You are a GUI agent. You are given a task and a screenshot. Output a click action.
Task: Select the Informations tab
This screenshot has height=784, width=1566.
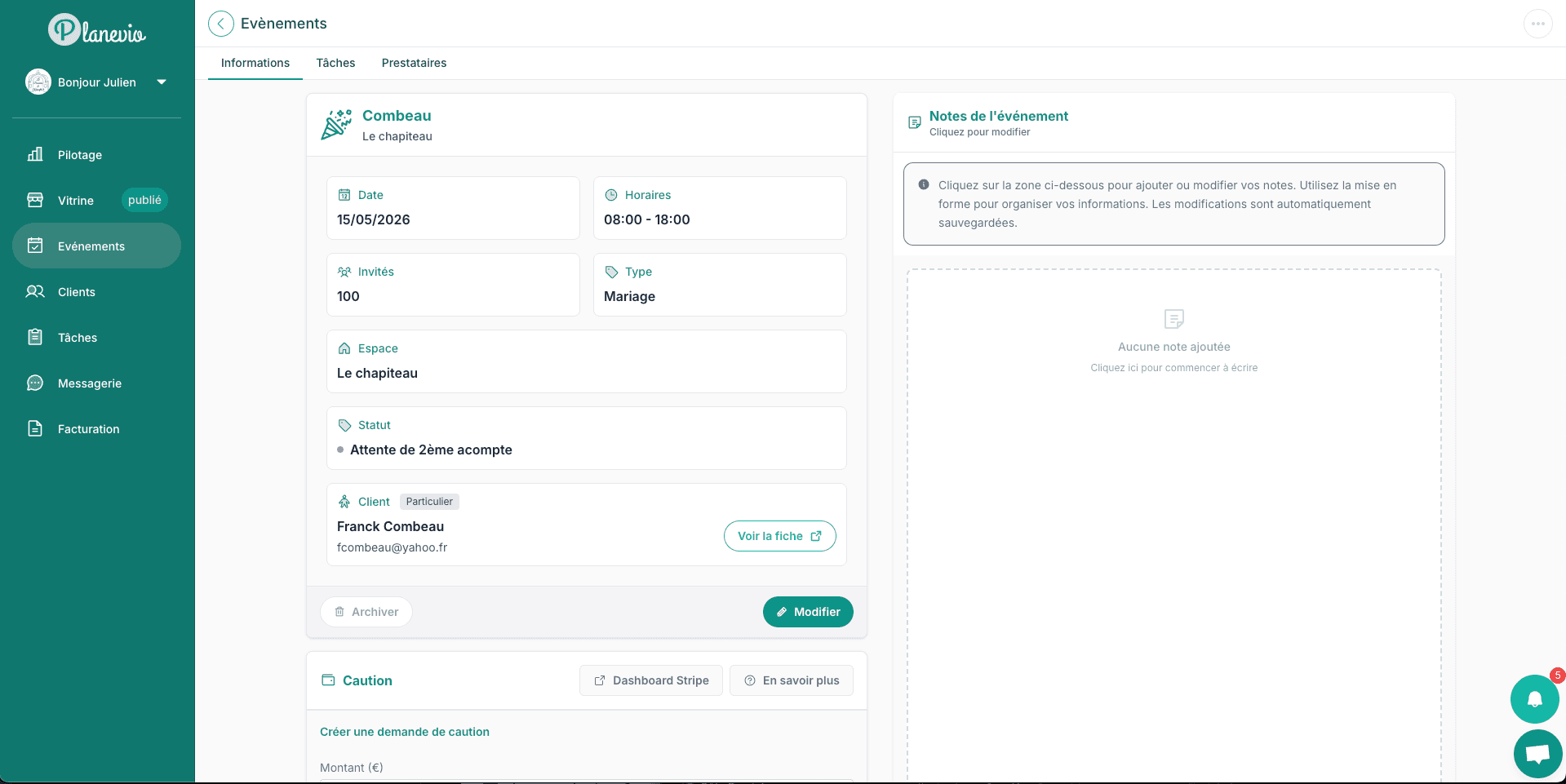click(x=255, y=63)
